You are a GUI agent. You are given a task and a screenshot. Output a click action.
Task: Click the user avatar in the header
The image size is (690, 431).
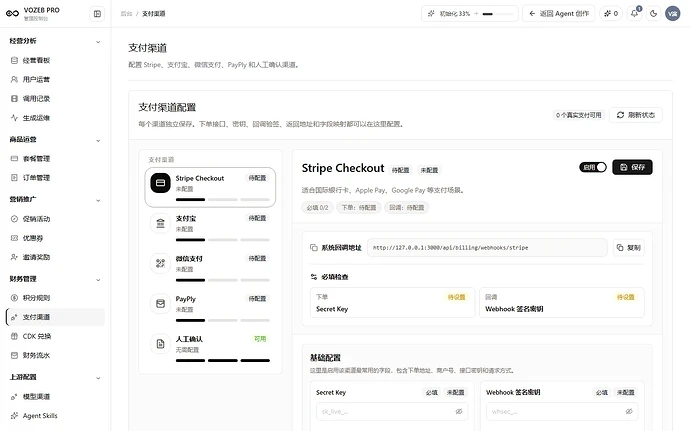tap(672, 14)
